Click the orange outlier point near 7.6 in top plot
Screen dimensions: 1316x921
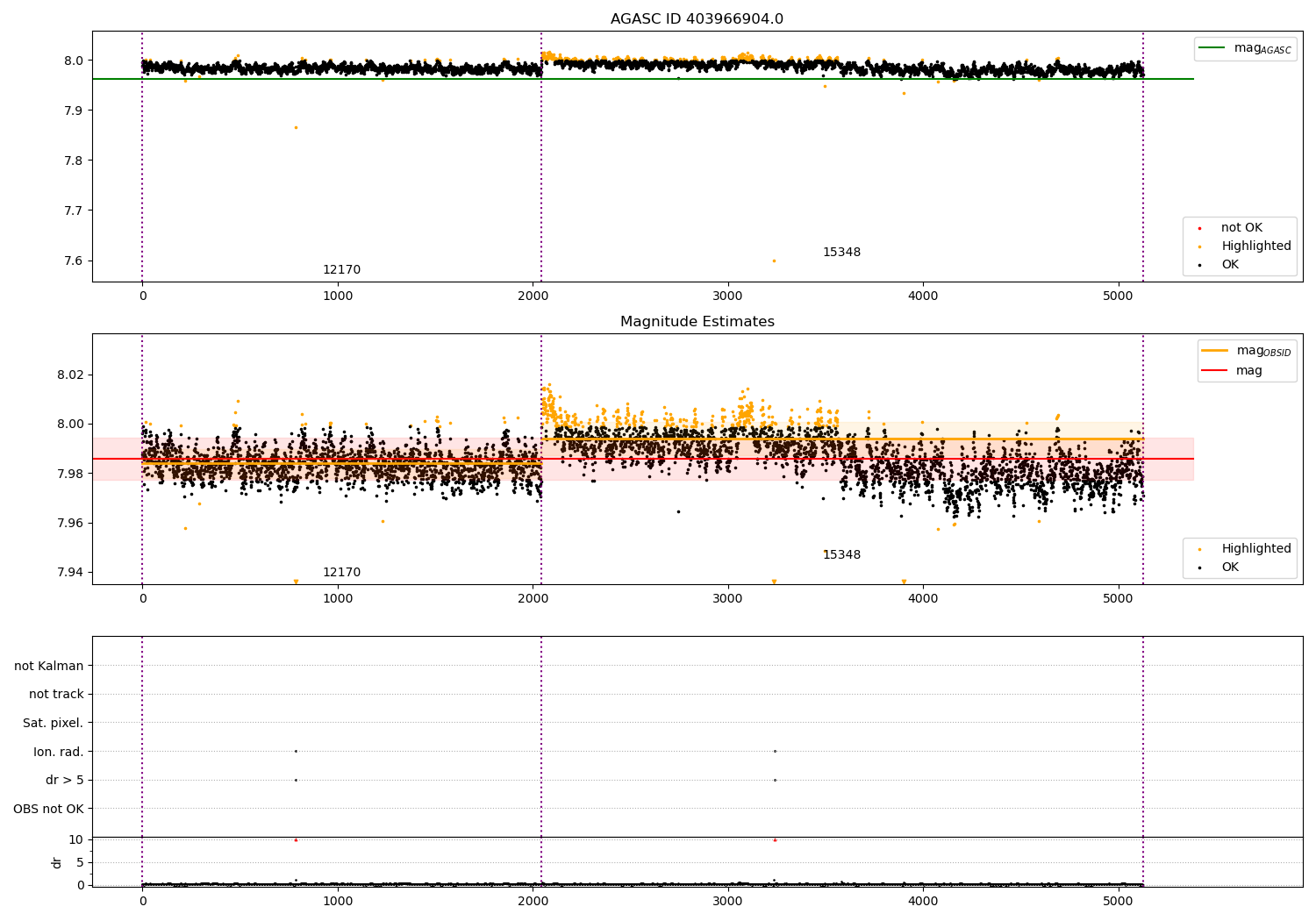(x=774, y=261)
